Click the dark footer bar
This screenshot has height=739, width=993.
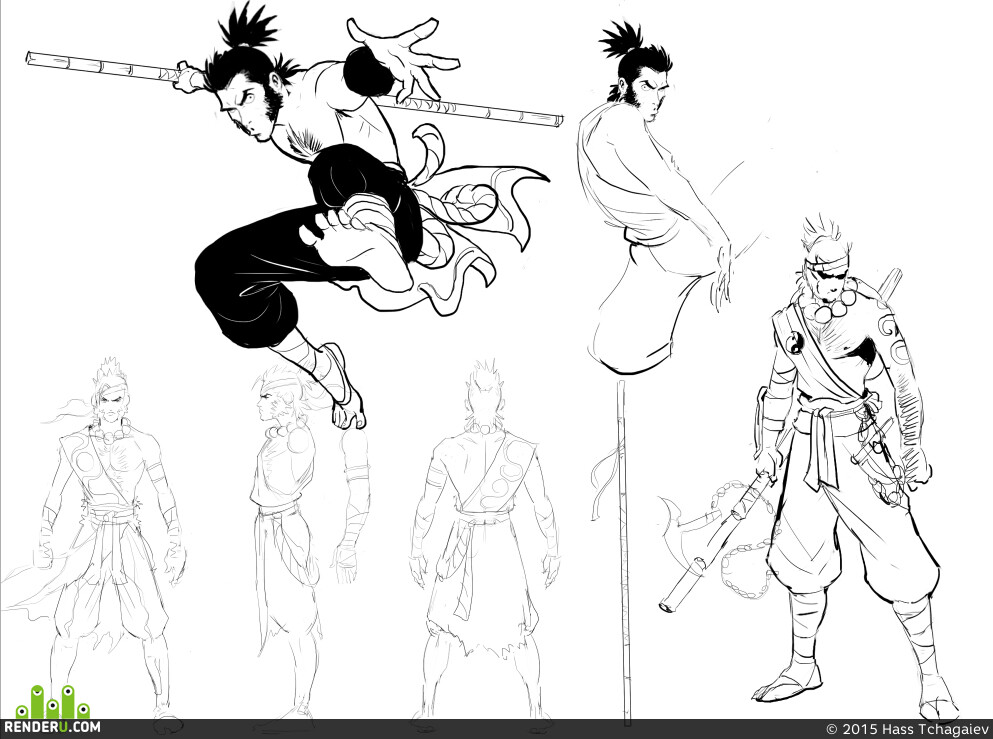click(x=496, y=729)
